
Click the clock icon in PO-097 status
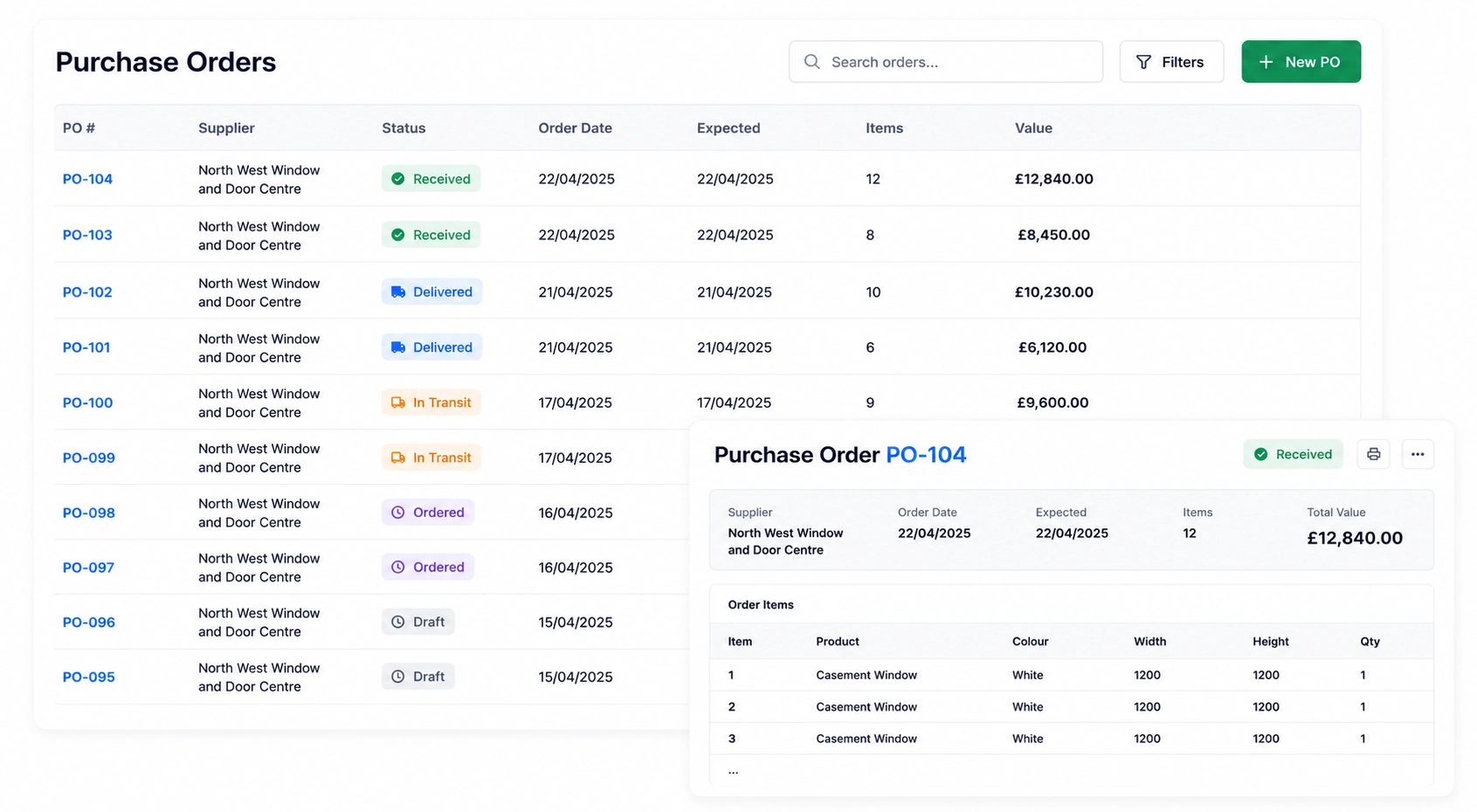point(398,568)
